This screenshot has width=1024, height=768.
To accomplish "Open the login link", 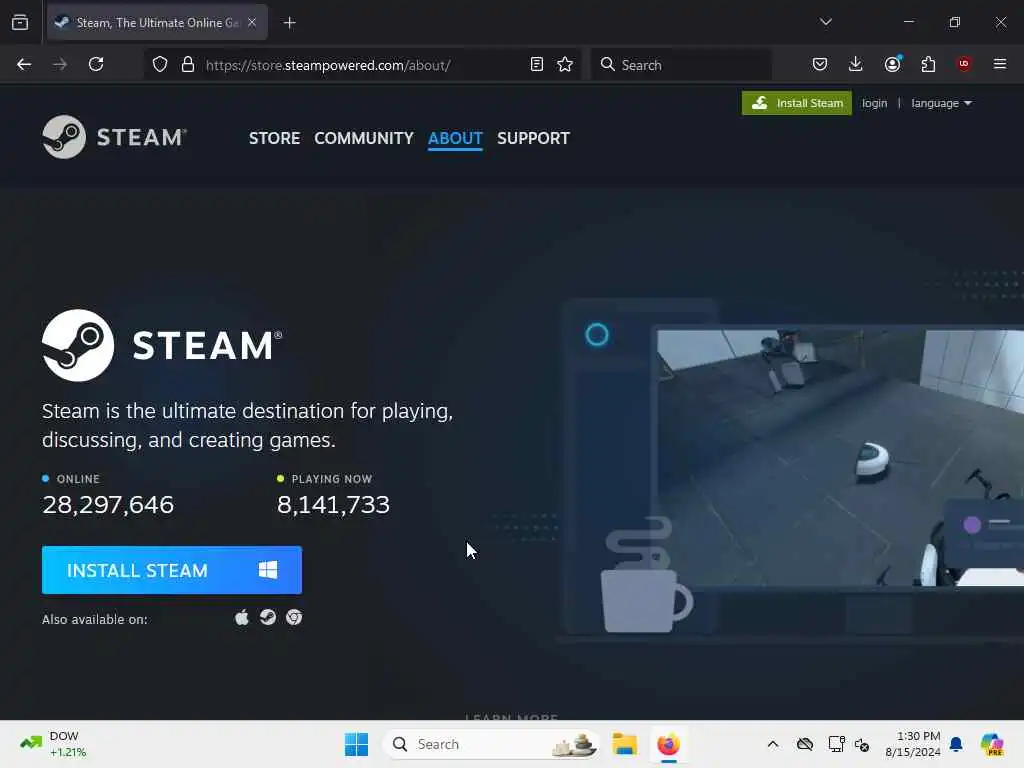I will [x=874, y=103].
